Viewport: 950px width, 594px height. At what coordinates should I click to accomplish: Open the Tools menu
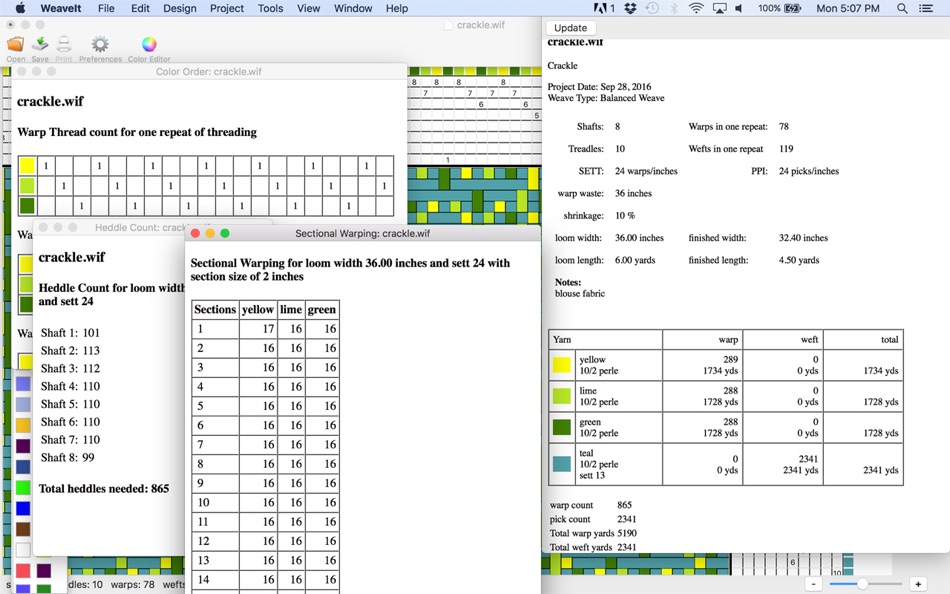click(270, 8)
